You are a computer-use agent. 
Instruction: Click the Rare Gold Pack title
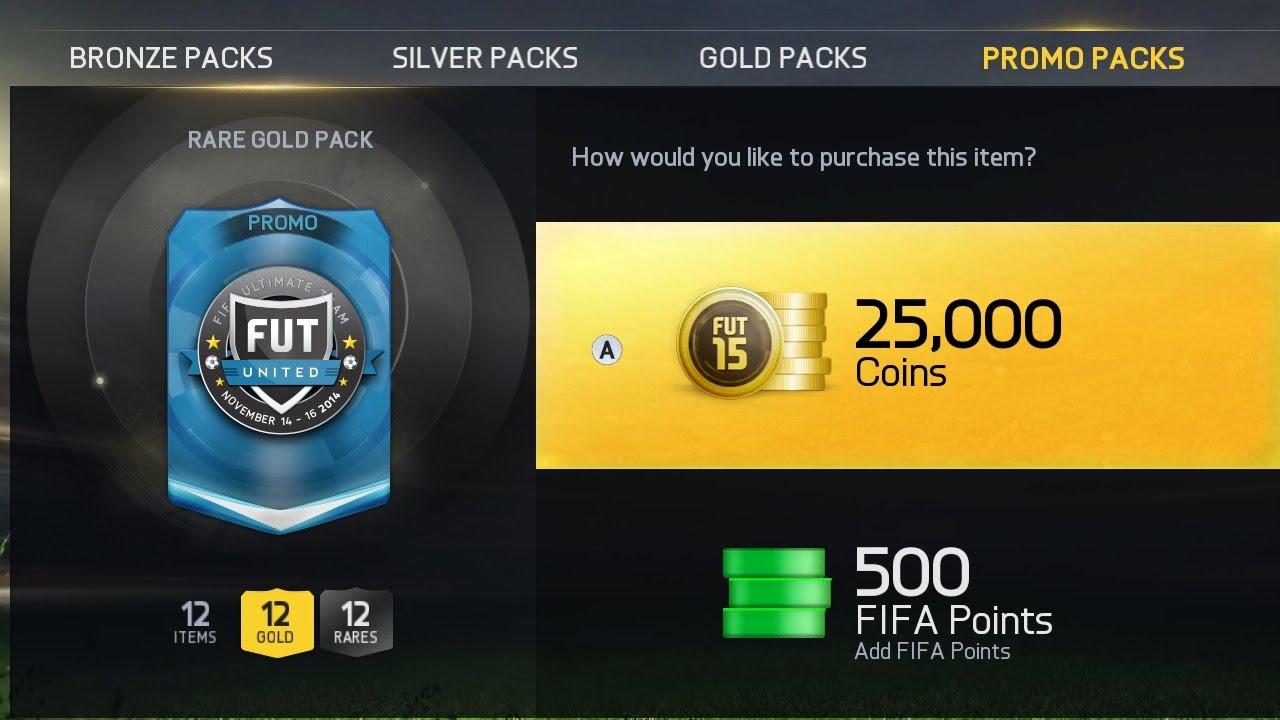click(x=281, y=140)
